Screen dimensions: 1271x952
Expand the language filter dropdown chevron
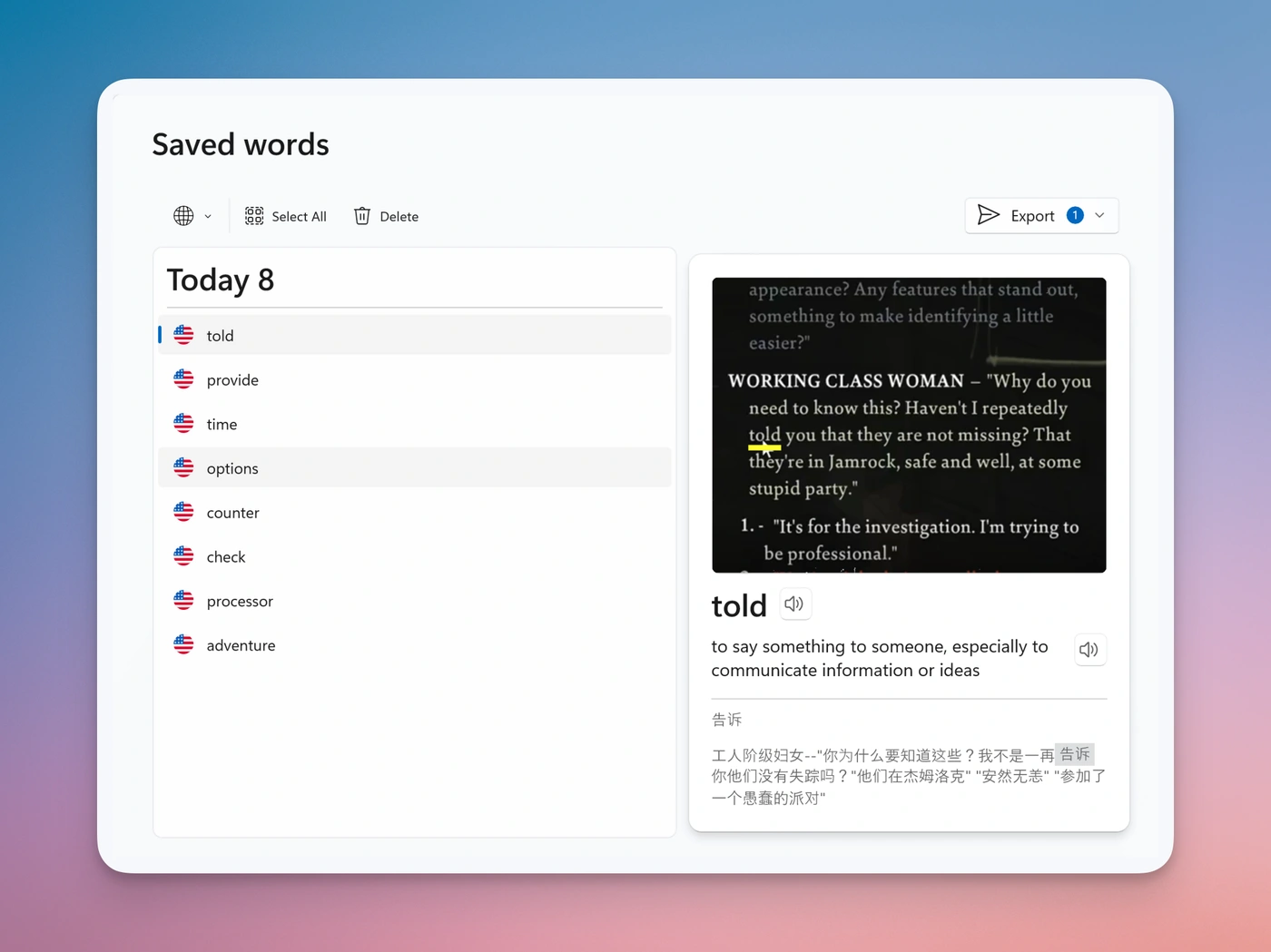(208, 215)
